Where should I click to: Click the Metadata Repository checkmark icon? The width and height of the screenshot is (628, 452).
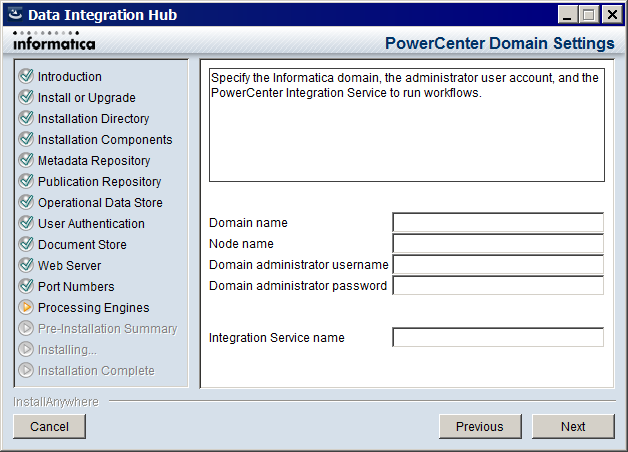[x=26, y=160]
